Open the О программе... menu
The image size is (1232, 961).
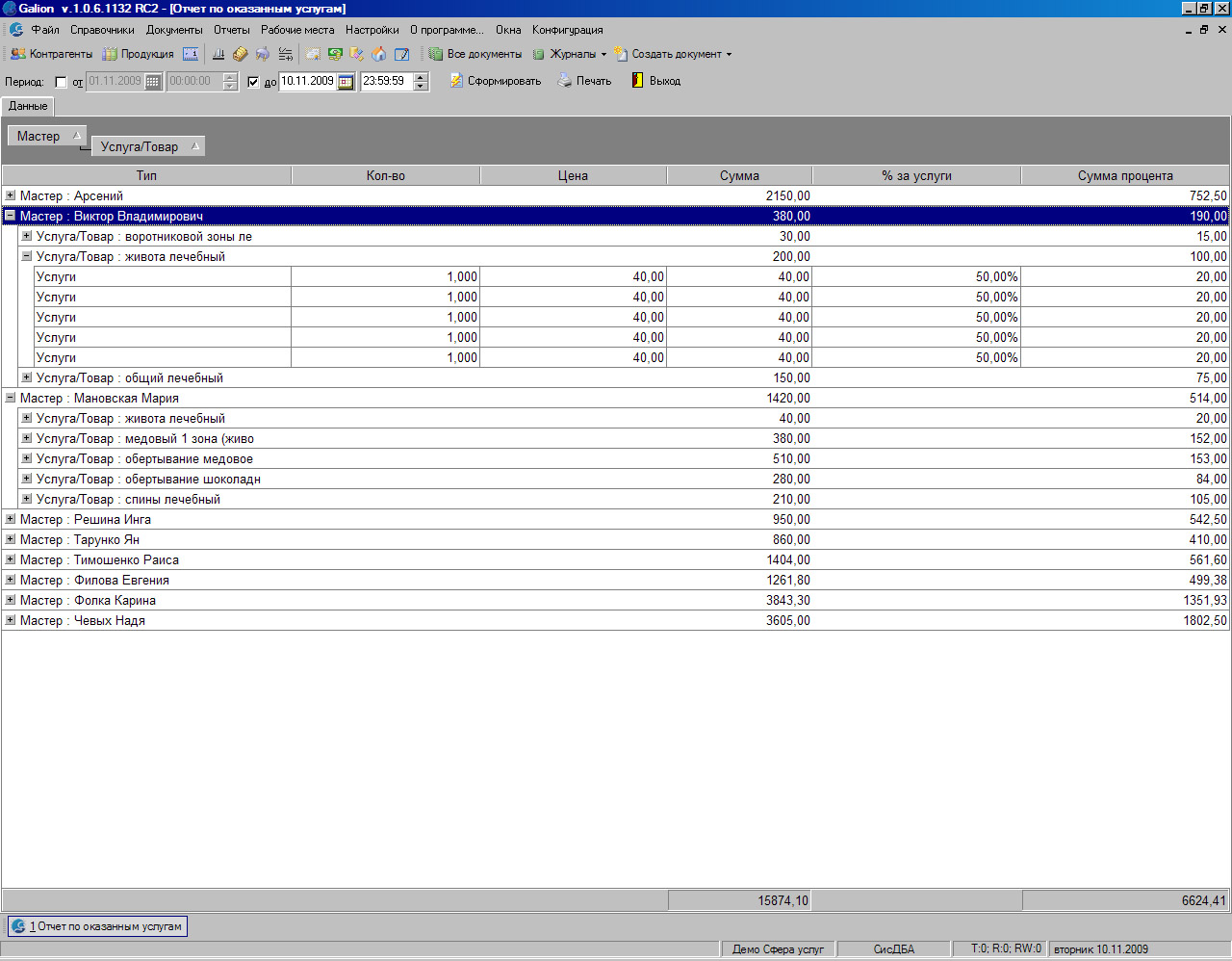(x=448, y=30)
